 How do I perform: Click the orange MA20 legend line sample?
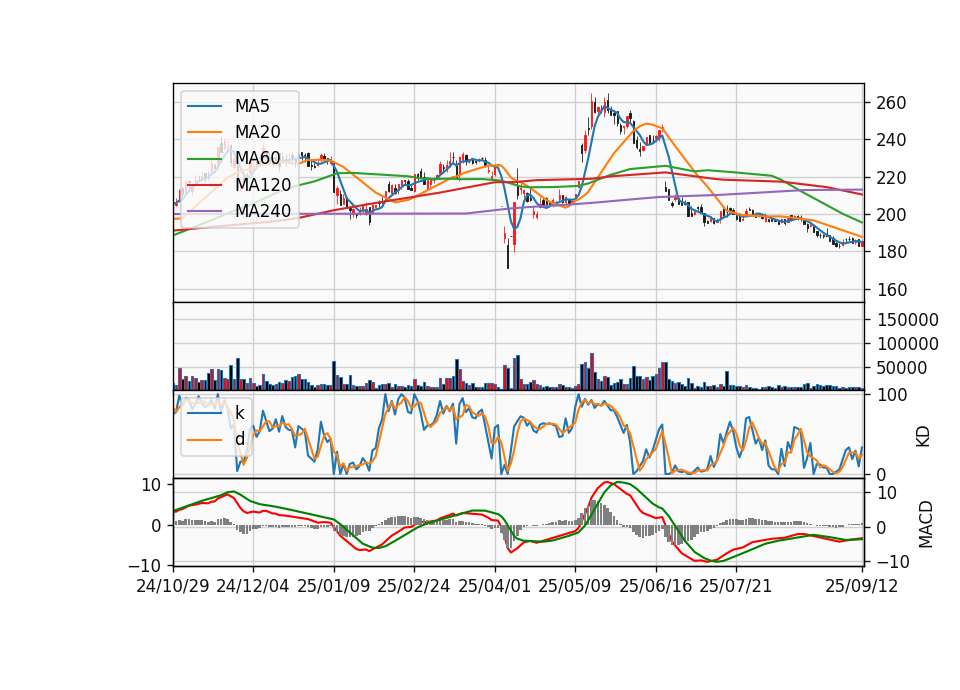point(204,132)
